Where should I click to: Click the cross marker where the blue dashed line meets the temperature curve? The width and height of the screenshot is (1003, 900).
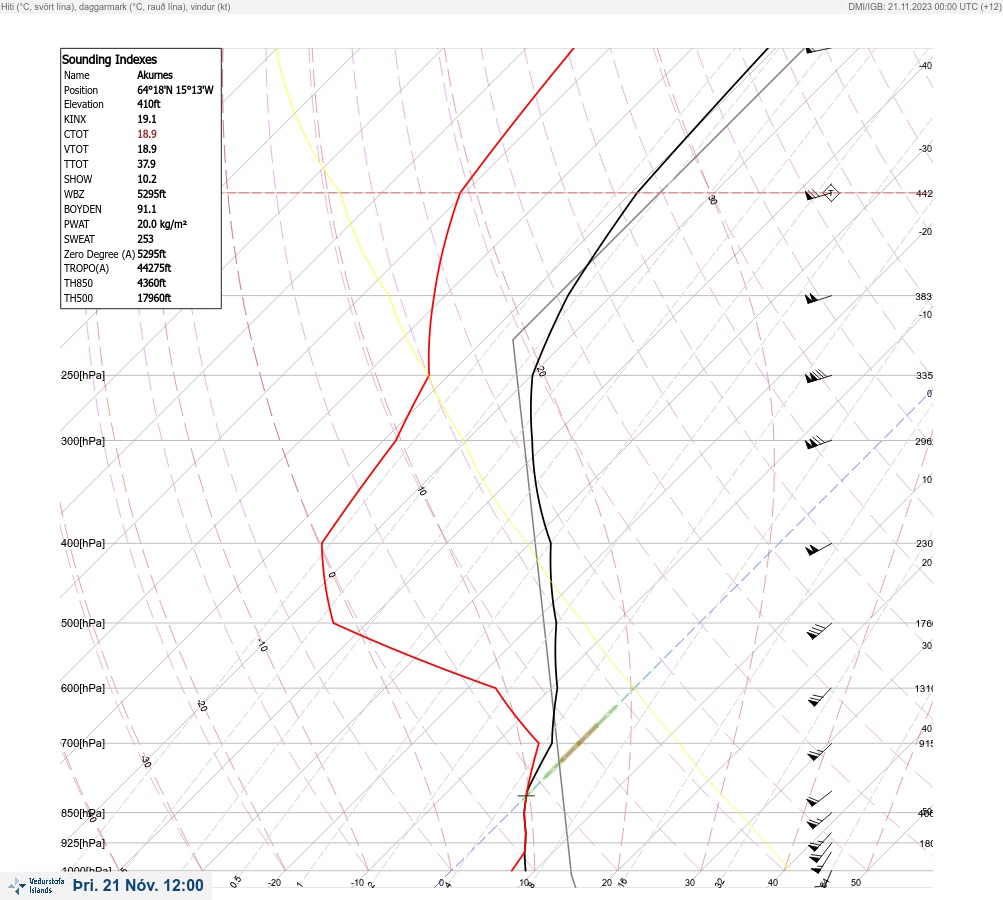click(526, 795)
